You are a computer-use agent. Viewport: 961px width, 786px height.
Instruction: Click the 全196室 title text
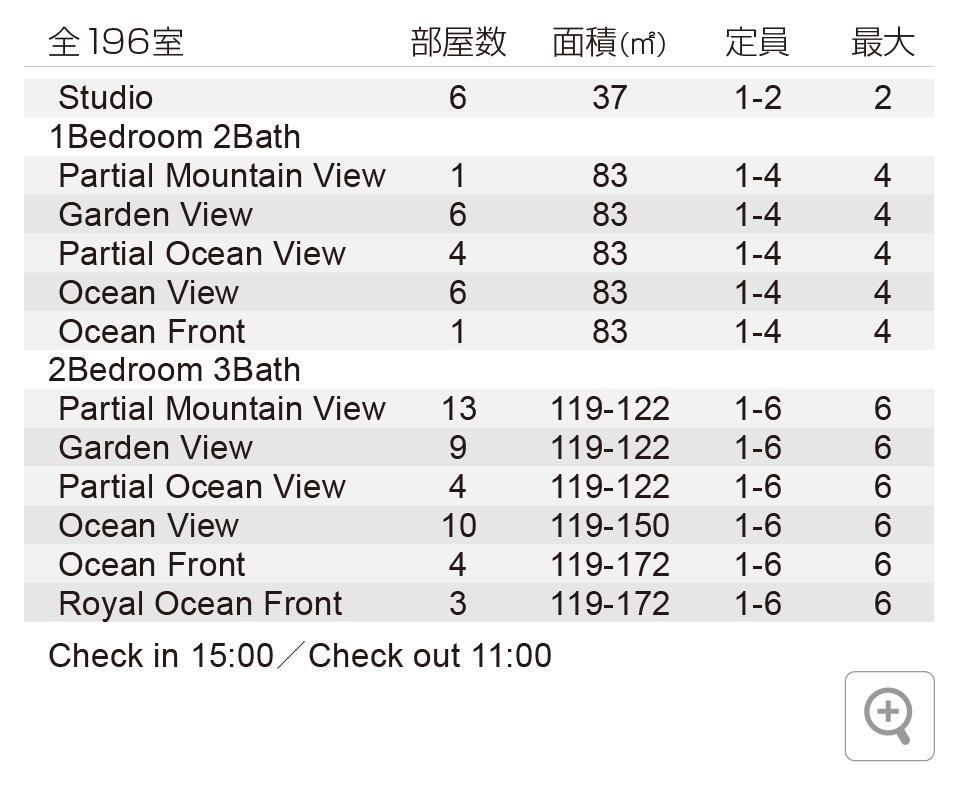tap(116, 43)
